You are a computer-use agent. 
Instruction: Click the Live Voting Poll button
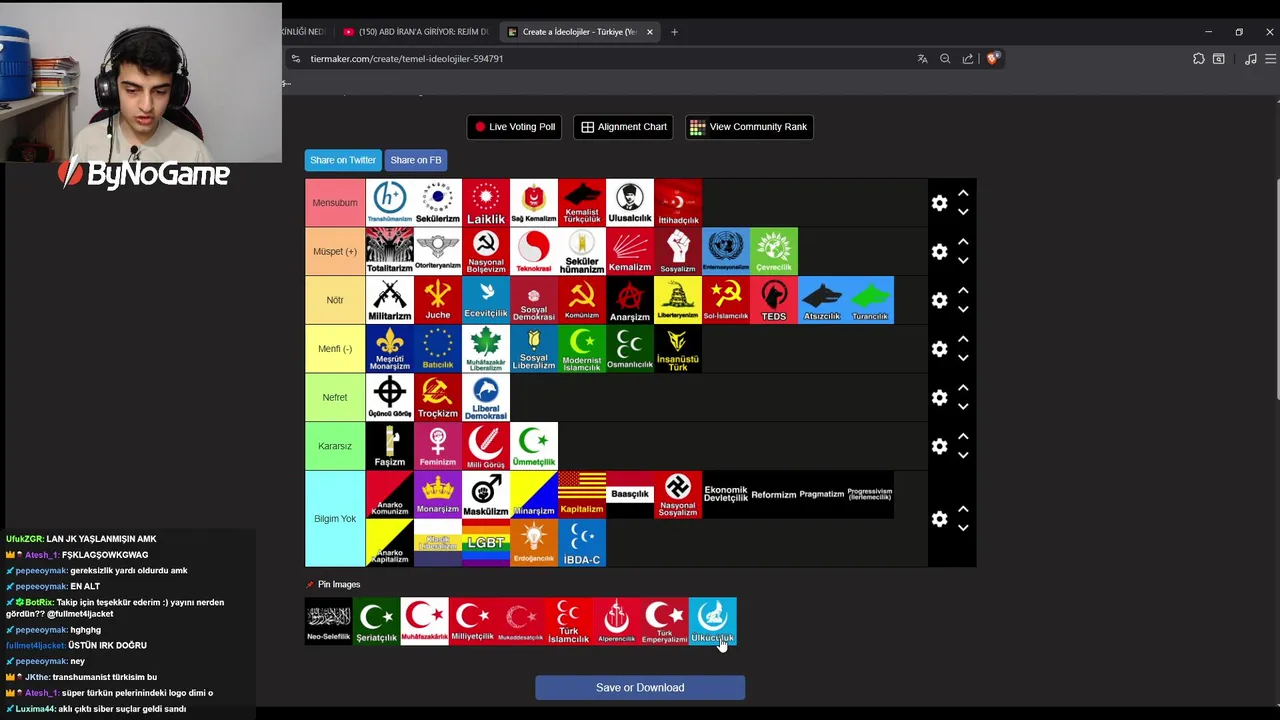(x=515, y=127)
